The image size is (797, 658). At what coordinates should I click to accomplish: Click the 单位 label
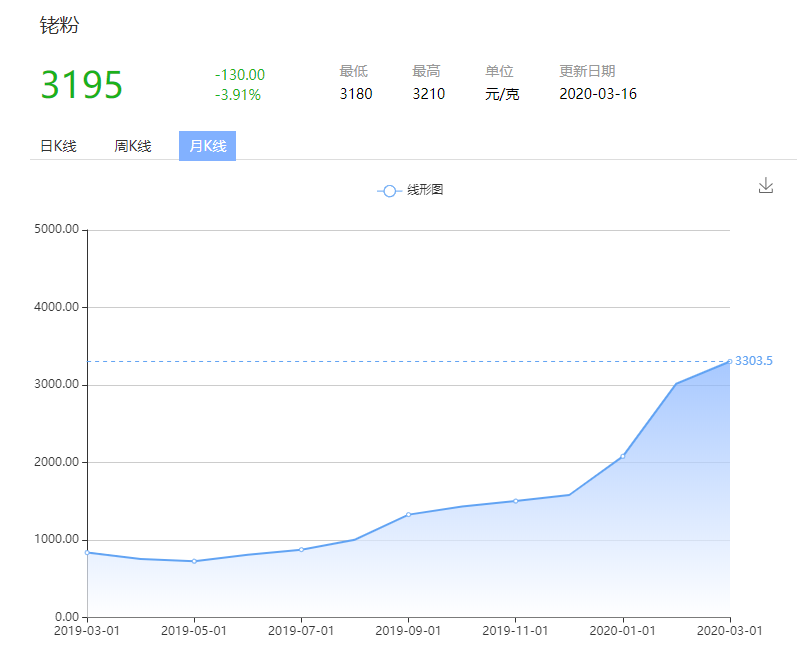click(499, 71)
